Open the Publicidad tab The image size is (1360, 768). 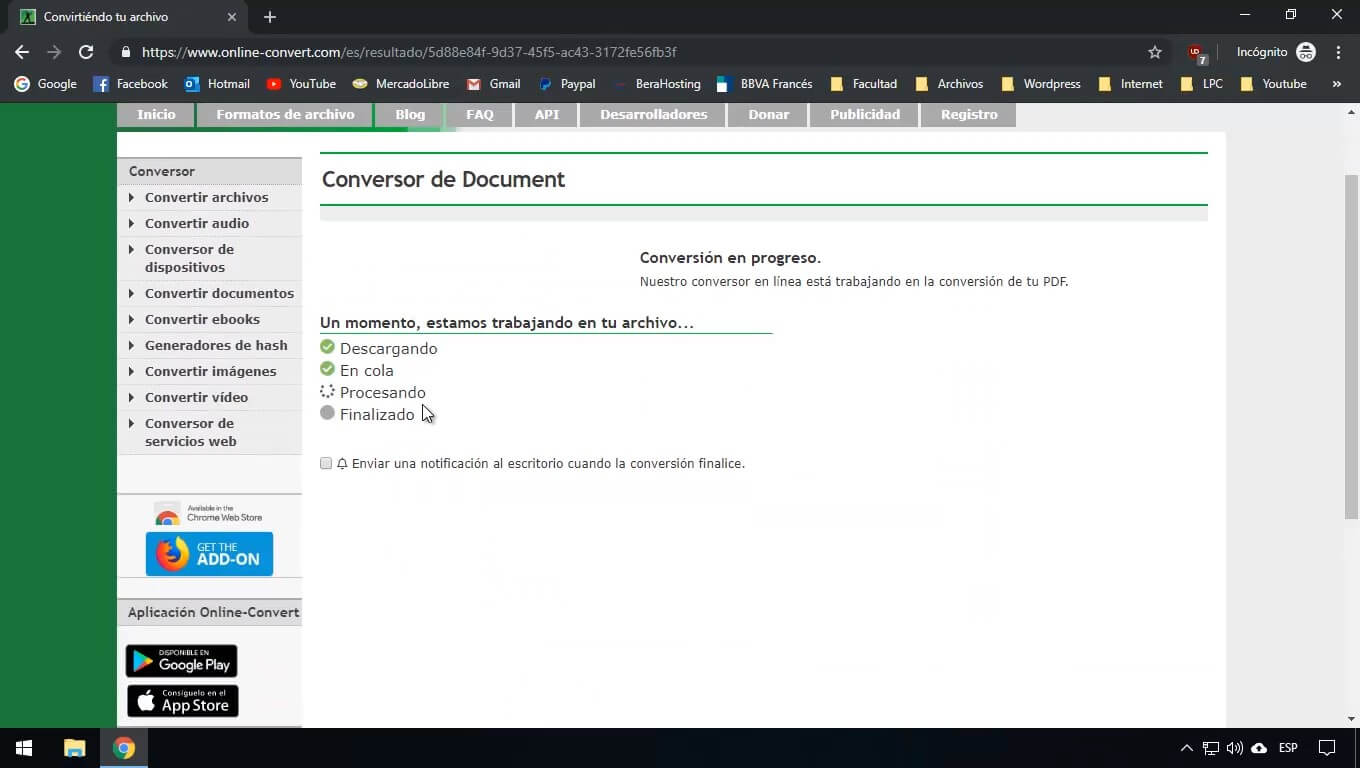[x=865, y=115]
